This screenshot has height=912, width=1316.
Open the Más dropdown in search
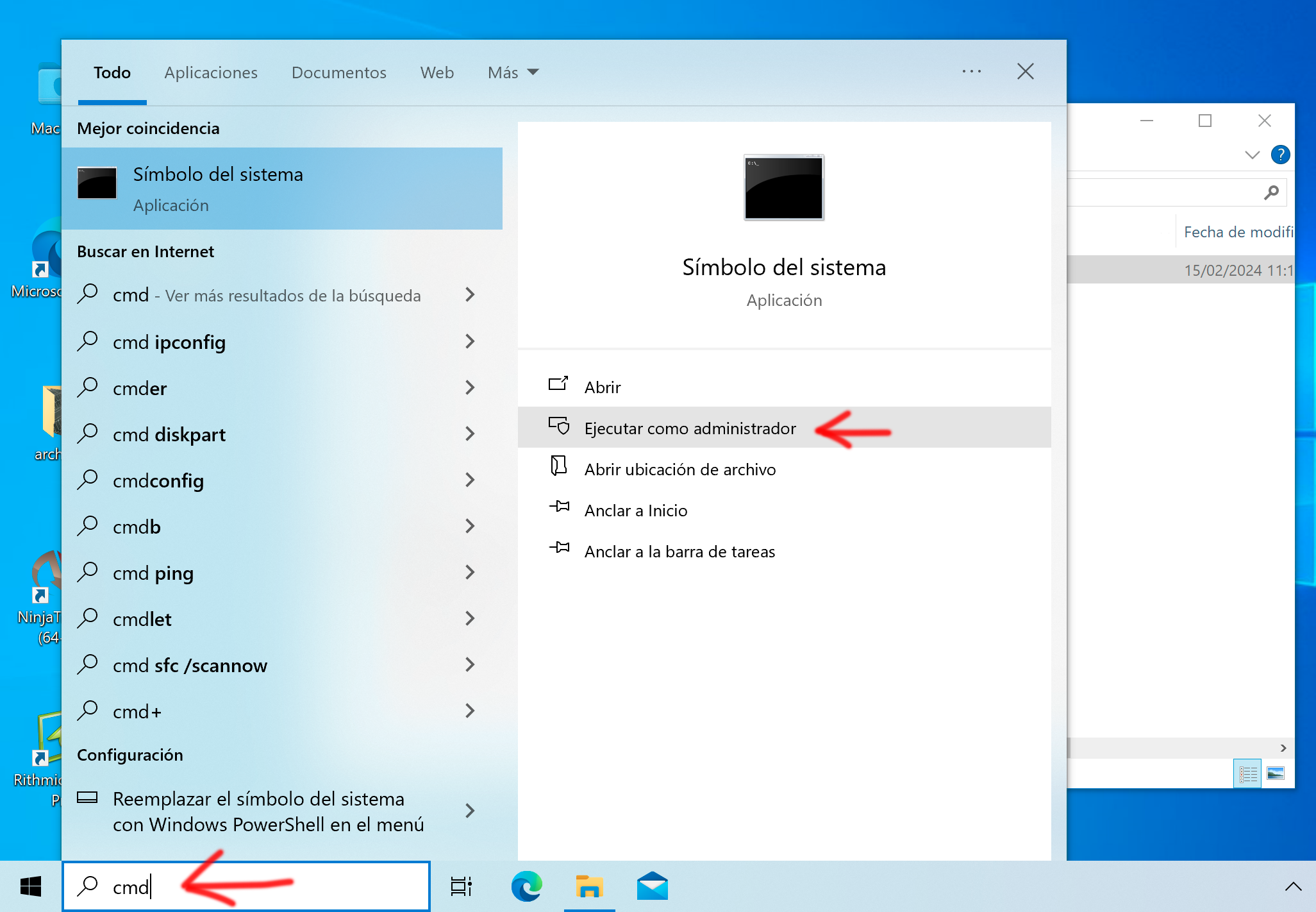(x=512, y=72)
